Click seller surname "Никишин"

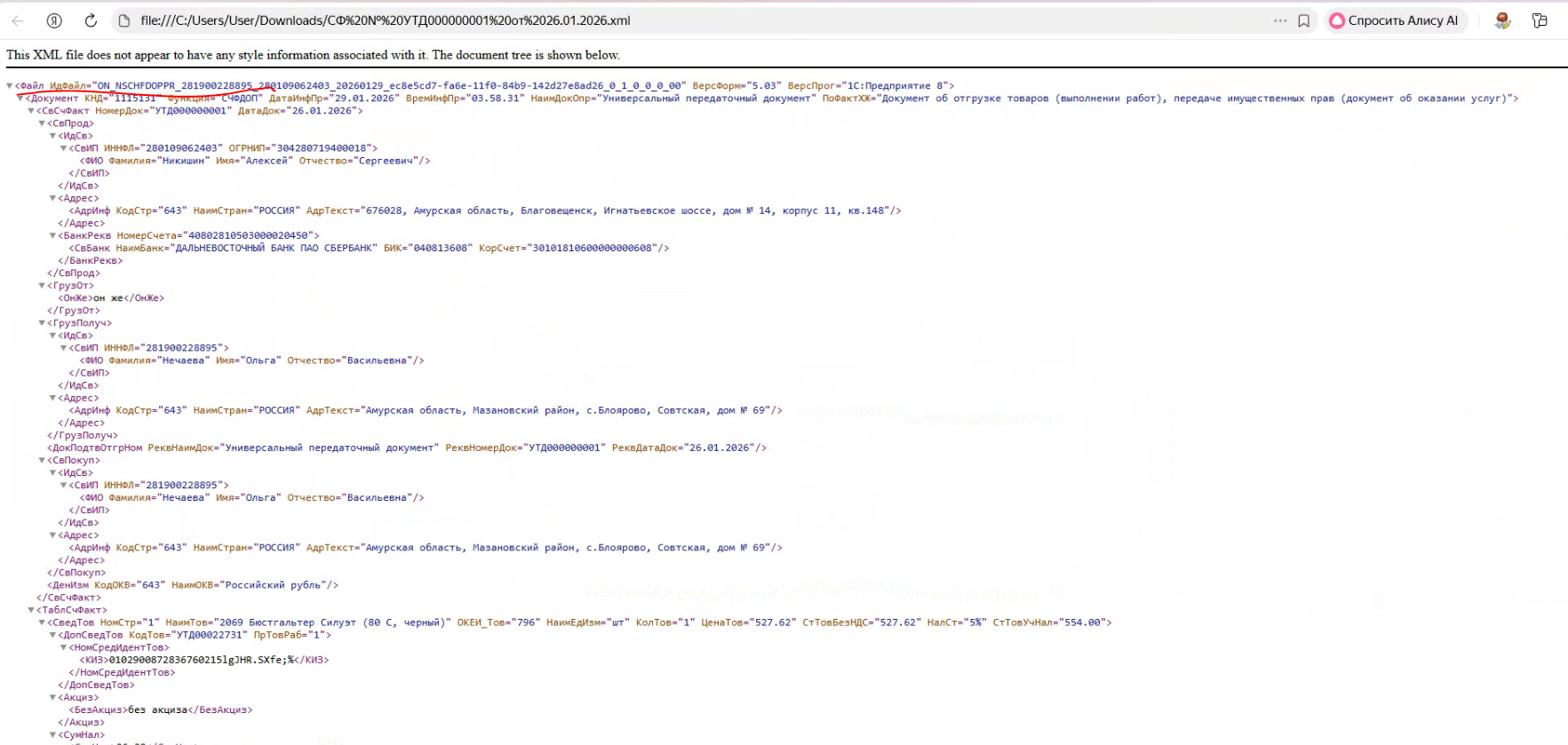pos(186,161)
